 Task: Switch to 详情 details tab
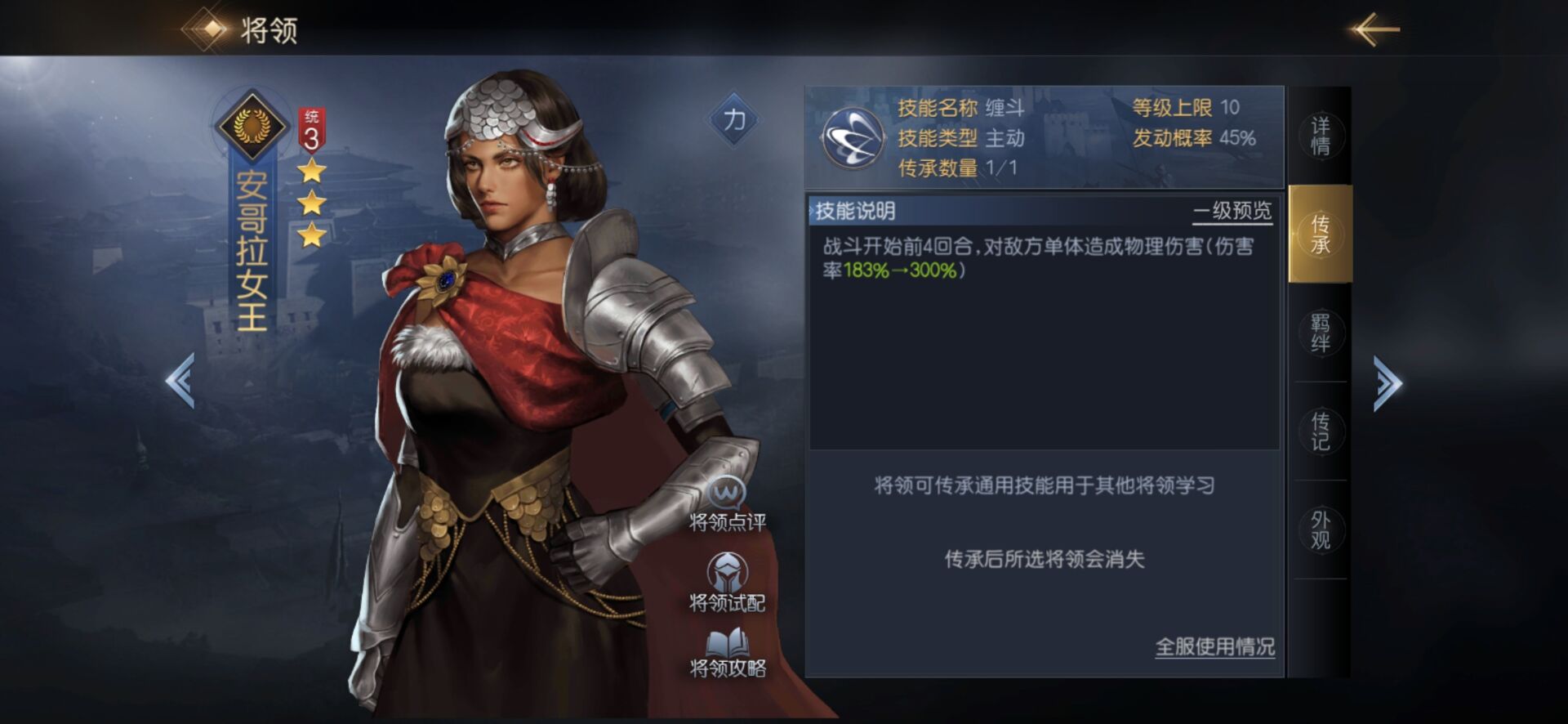click(x=1320, y=136)
